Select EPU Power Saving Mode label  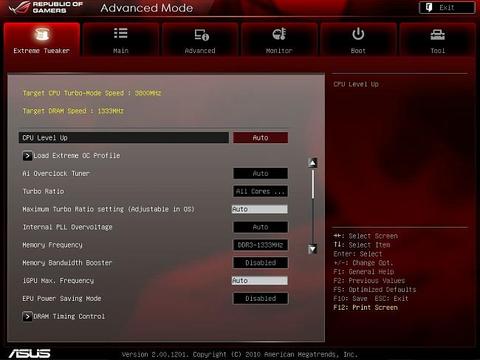pos(62,299)
